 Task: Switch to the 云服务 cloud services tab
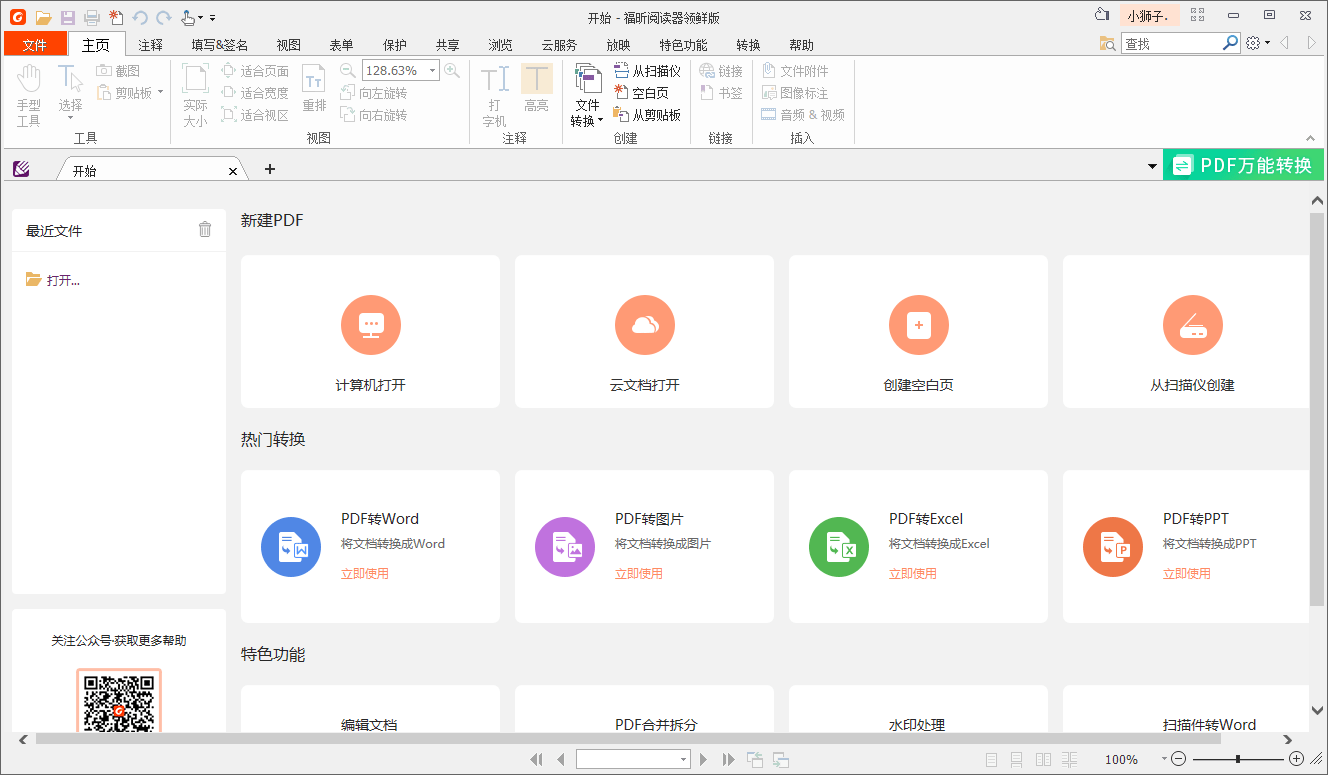[559, 44]
